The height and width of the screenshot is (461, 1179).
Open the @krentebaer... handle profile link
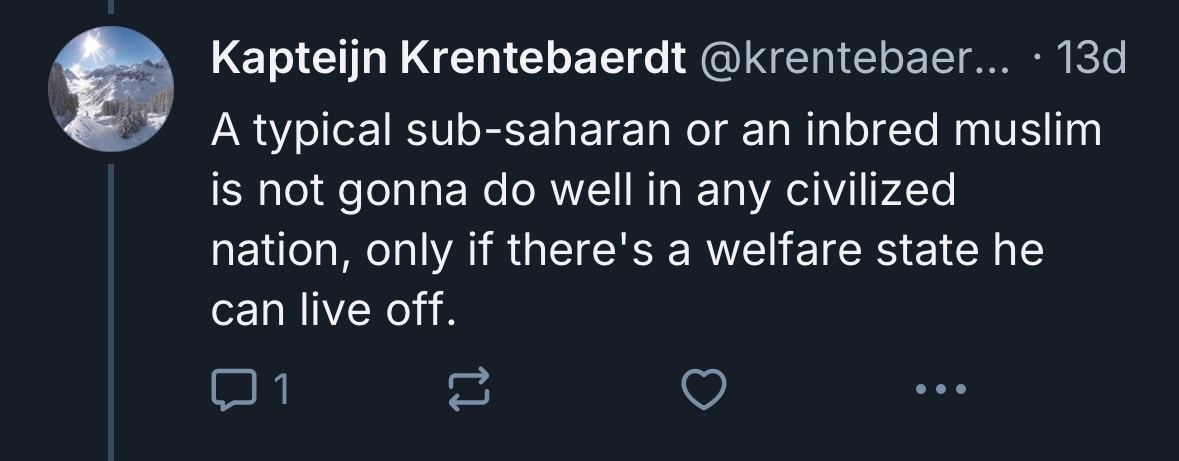845,62
